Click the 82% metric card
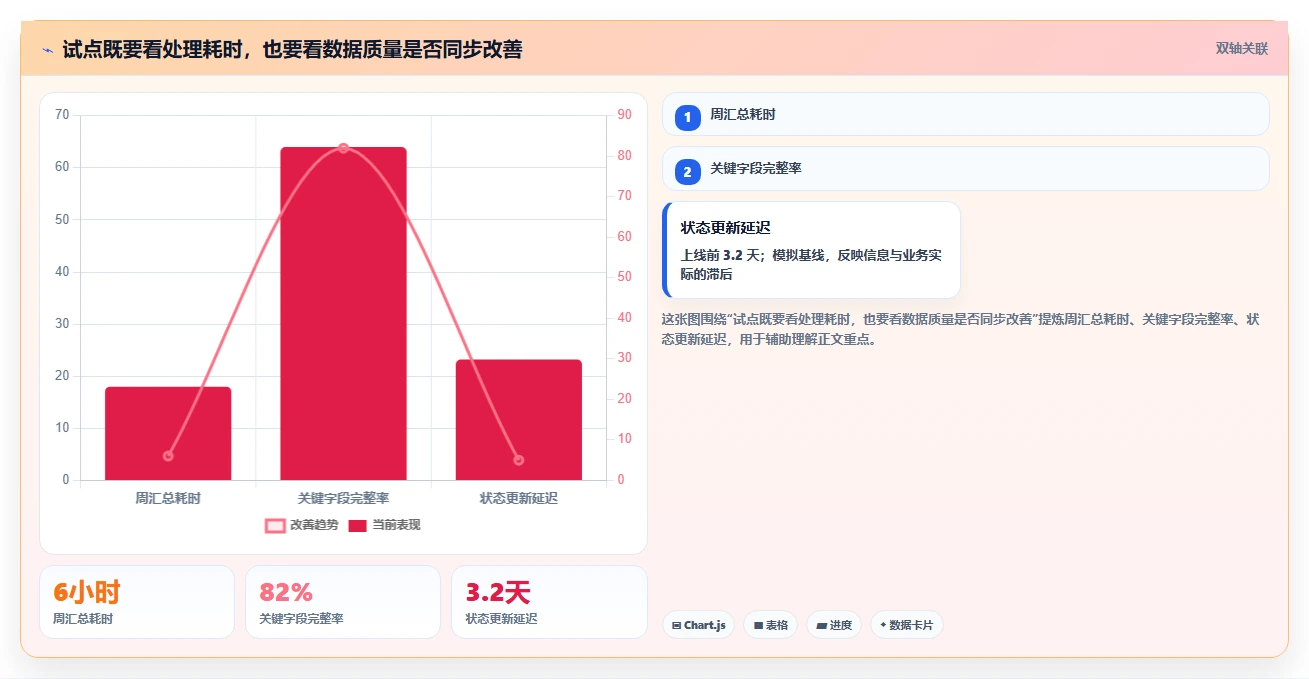The height and width of the screenshot is (679, 1309). pos(343,602)
